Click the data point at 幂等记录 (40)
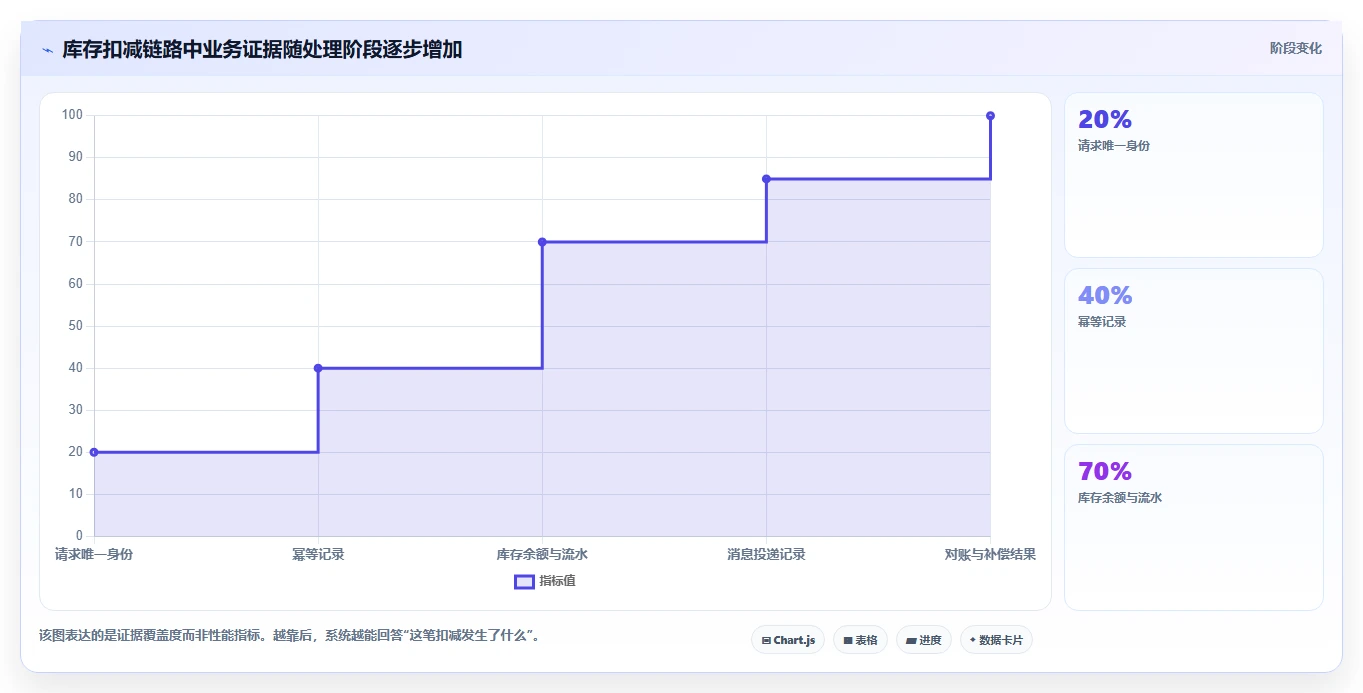 pyautogui.click(x=318, y=368)
